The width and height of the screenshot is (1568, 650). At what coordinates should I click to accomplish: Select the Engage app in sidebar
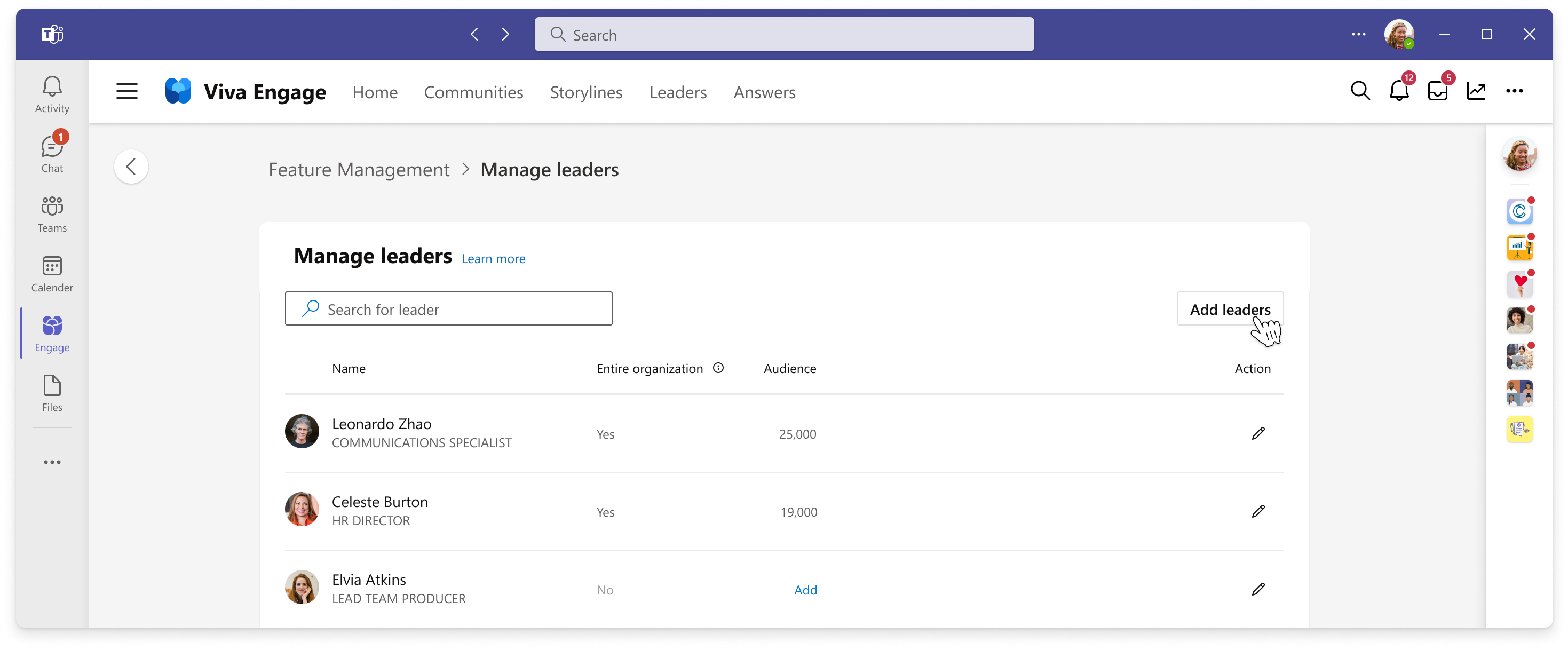(x=52, y=334)
